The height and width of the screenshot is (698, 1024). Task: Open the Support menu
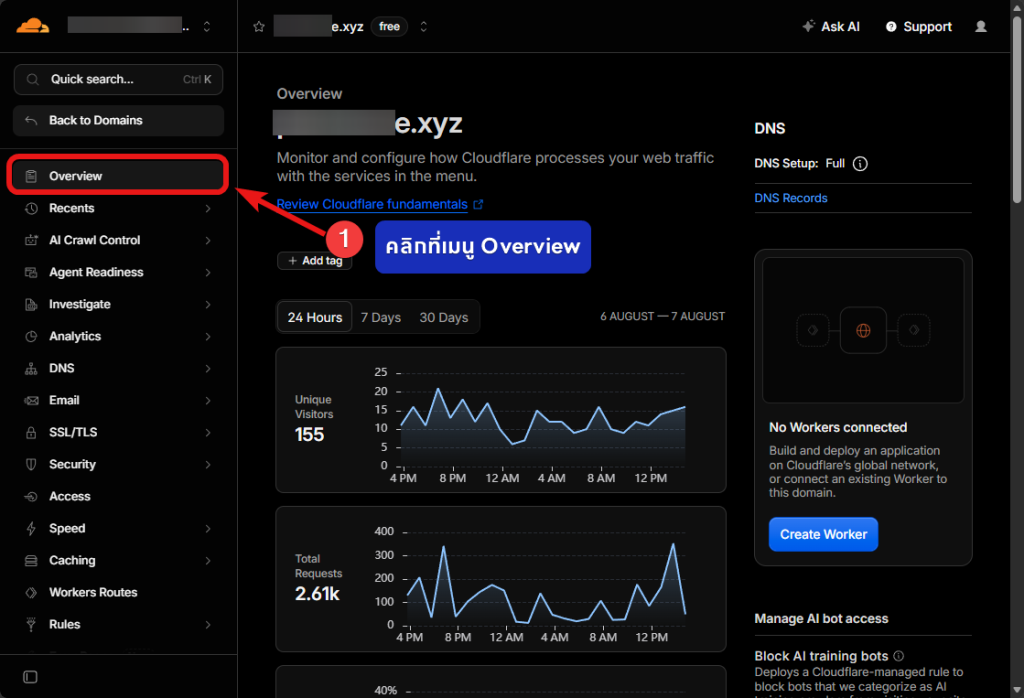[x=918, y=27]
